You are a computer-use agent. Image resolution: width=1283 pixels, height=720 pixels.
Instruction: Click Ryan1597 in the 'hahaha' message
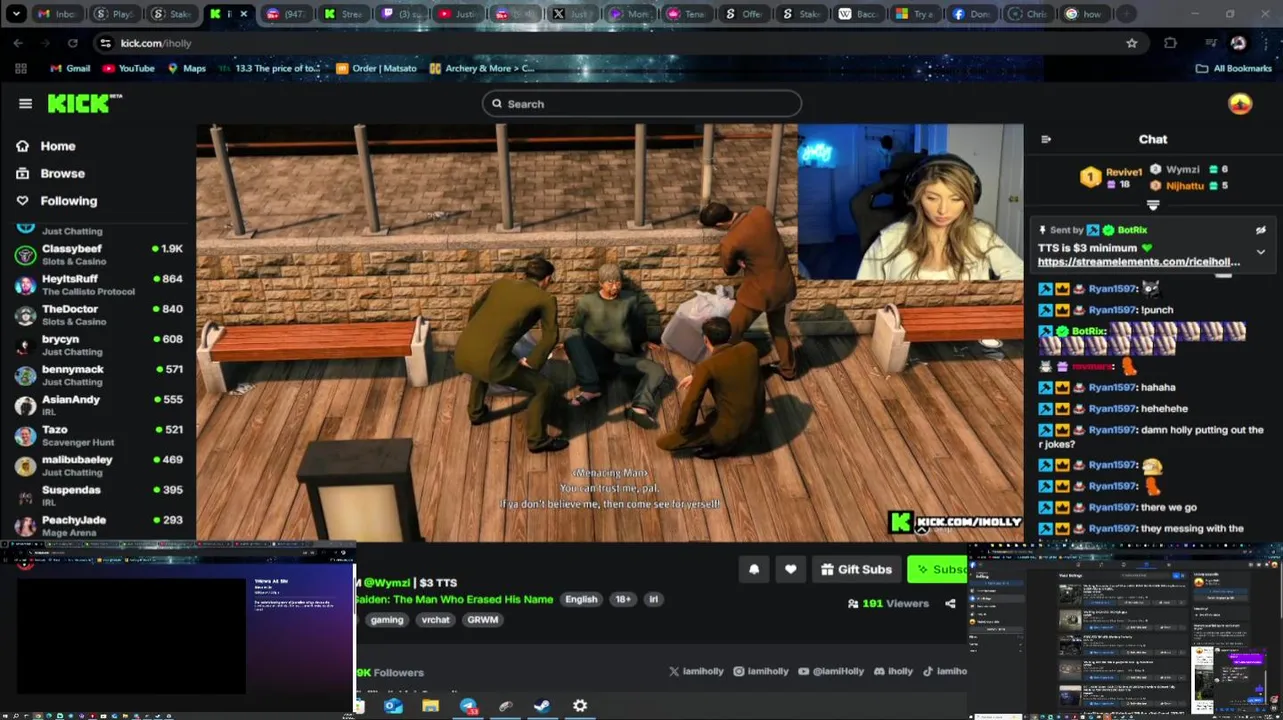point(1112,387)
